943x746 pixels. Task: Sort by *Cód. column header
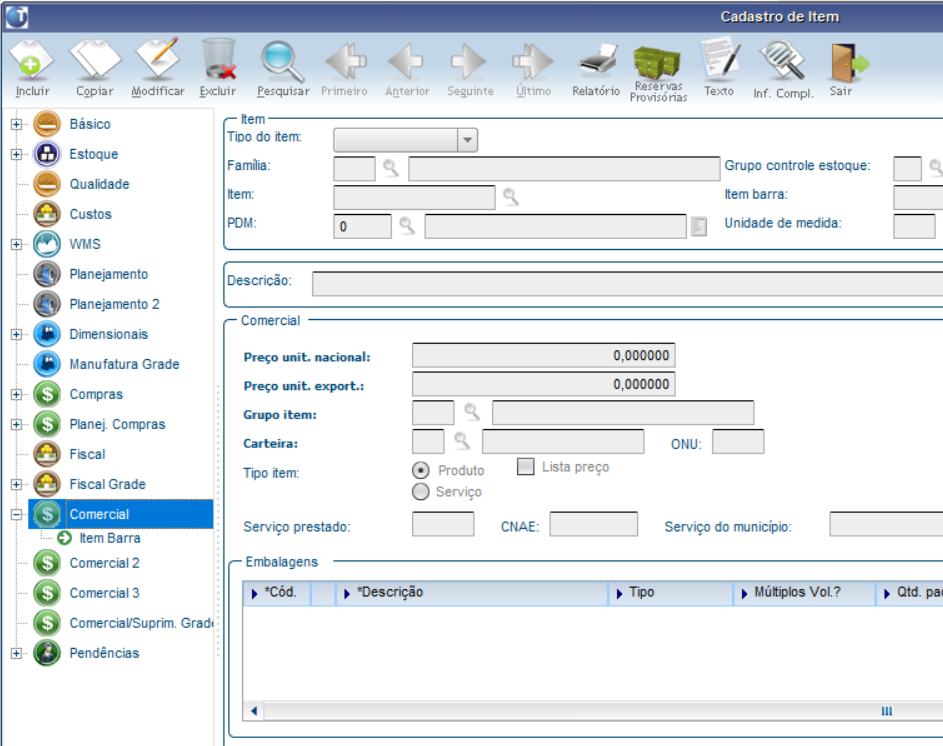(x=277, y=593)
